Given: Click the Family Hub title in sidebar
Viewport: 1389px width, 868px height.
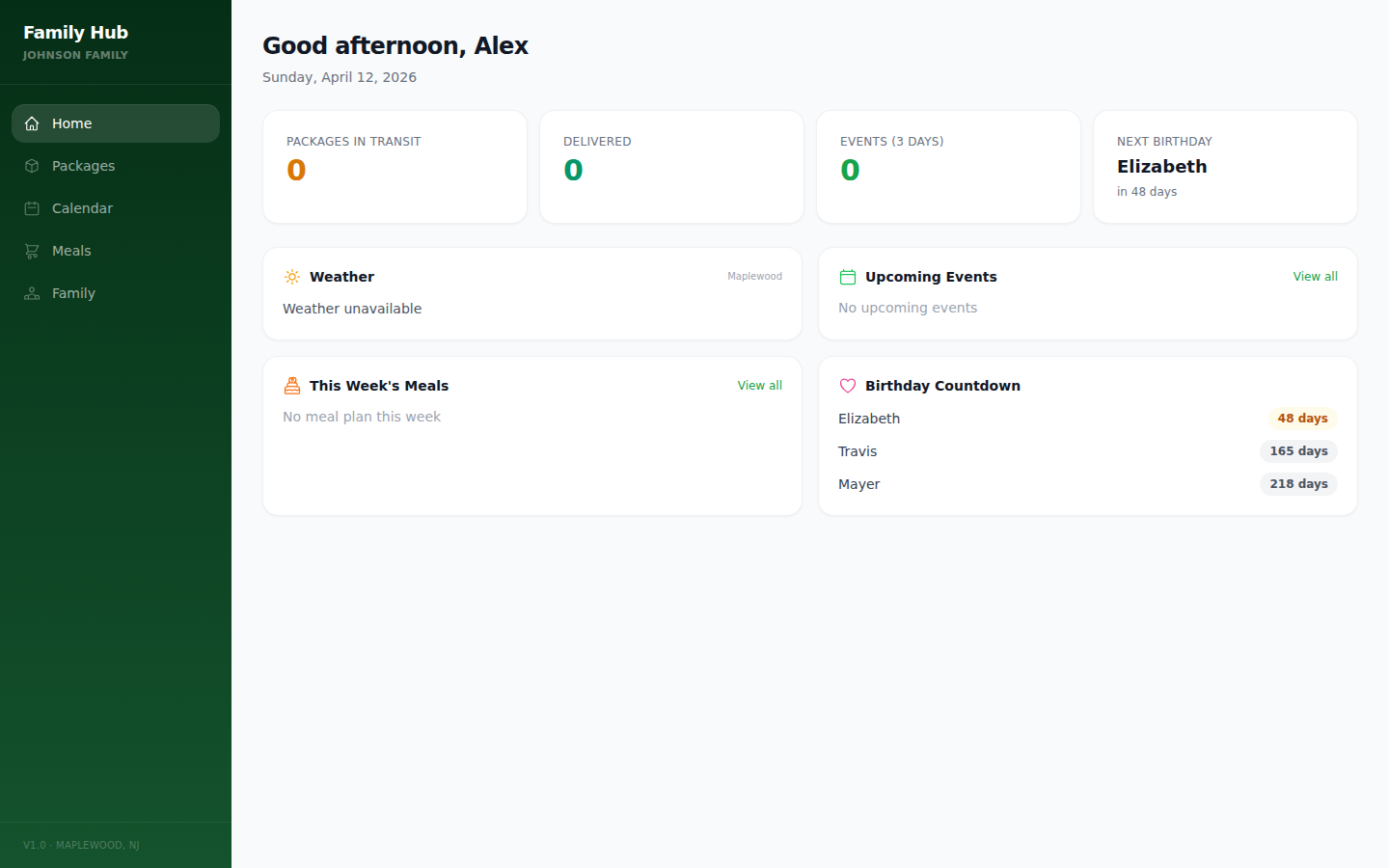Looking at the screenshot, I should tap(75, 33).
